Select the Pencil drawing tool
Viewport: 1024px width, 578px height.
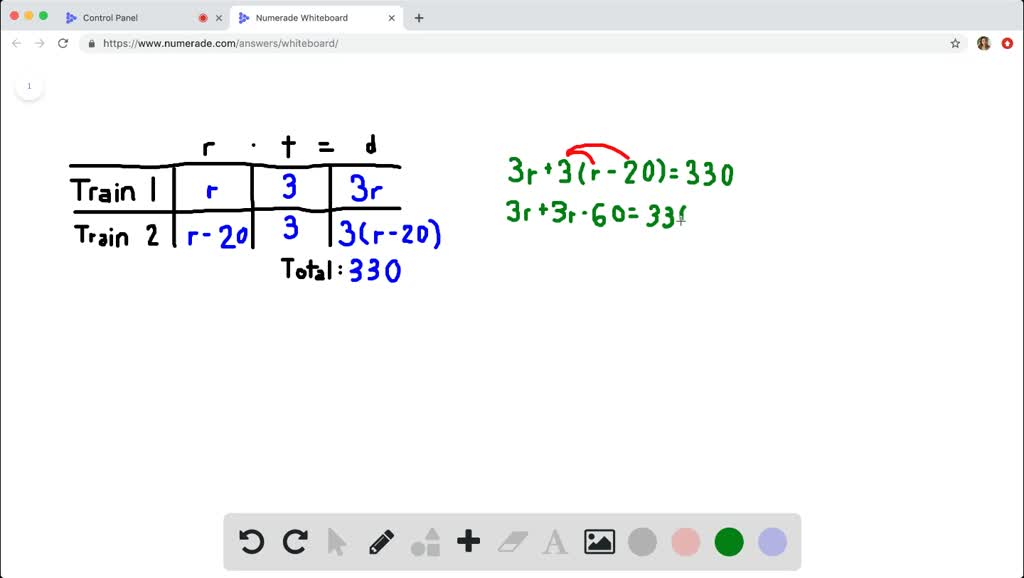pos(381,542)
